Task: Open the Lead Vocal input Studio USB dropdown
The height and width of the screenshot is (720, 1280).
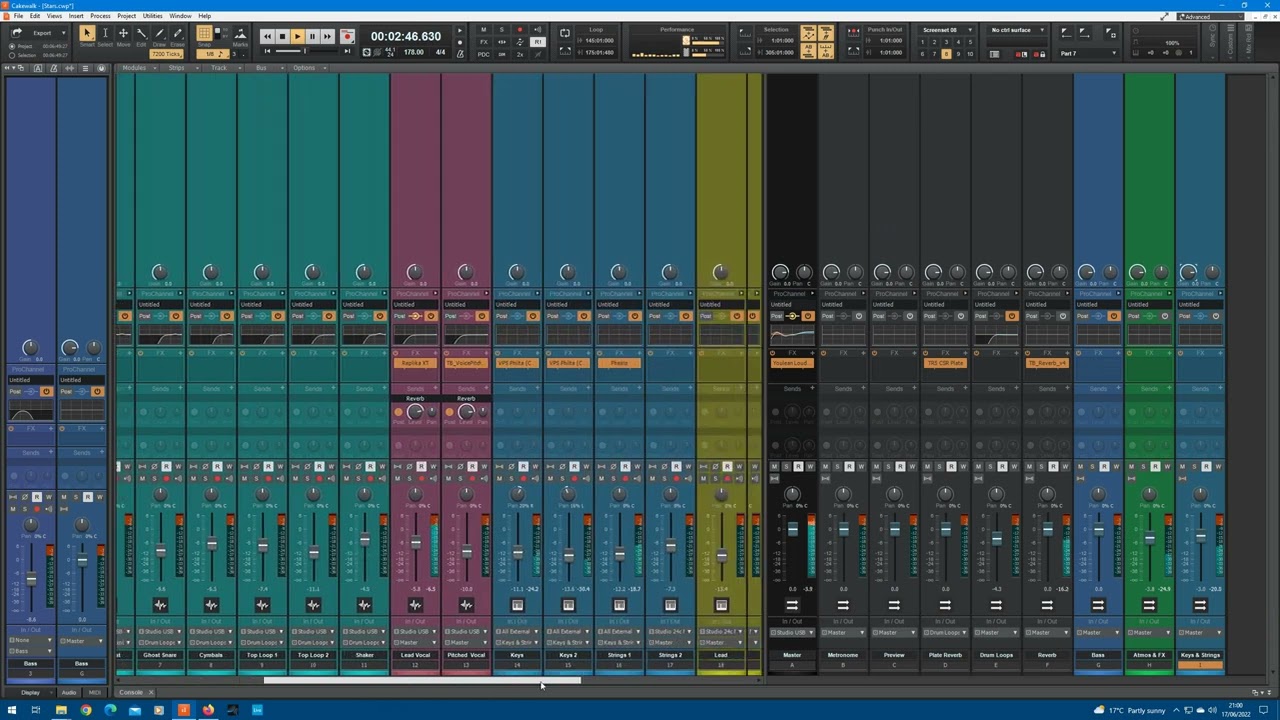Action: point(415,632)
